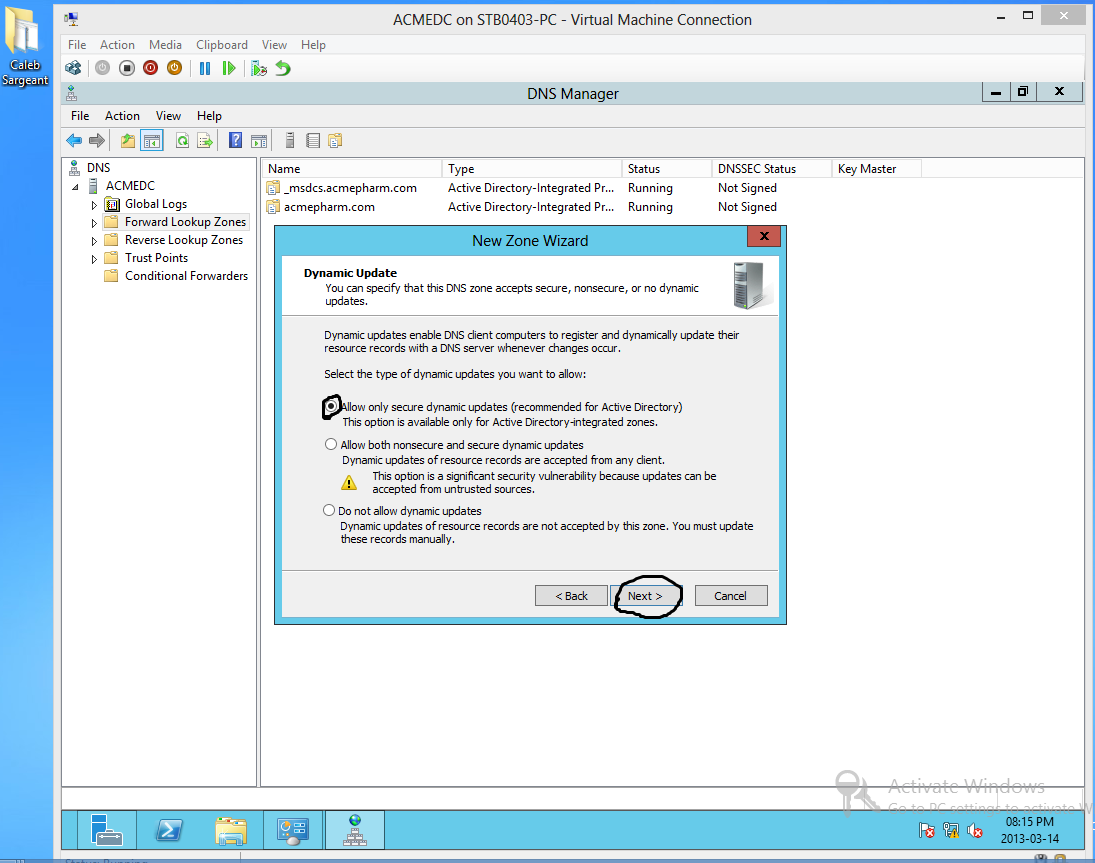Image resolution: width=1095 pixels, height=863 pixels.
Task: Click the Back button in wizard
Action: (571, 596)
